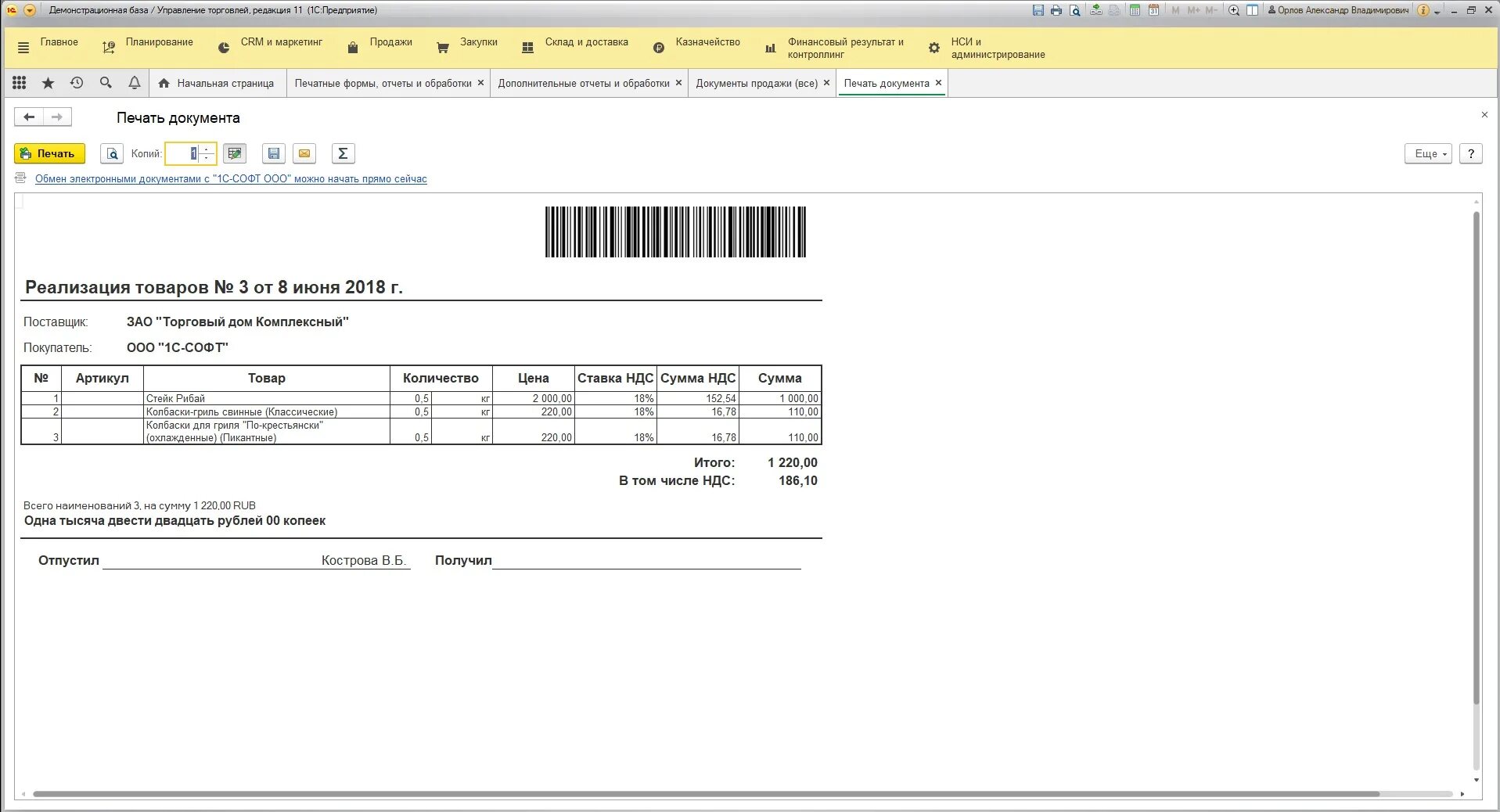Click the horizontal scrollbar at bottom

[x=707, y=794]
